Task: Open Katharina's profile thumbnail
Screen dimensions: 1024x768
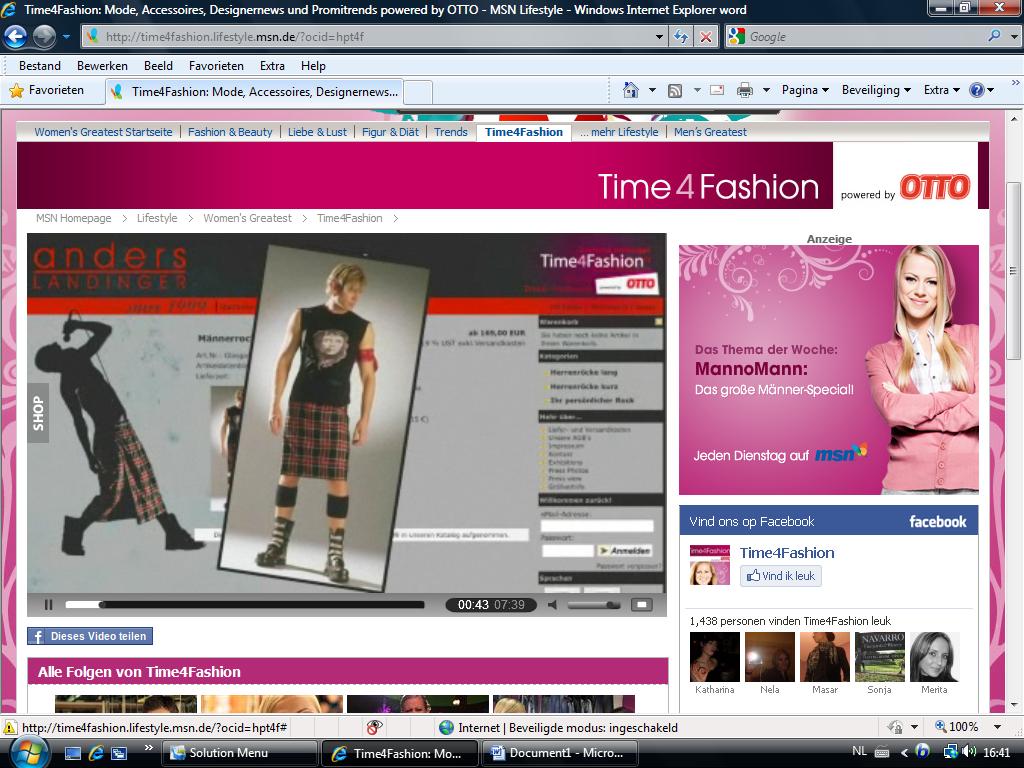Action: tap(714, 657)
